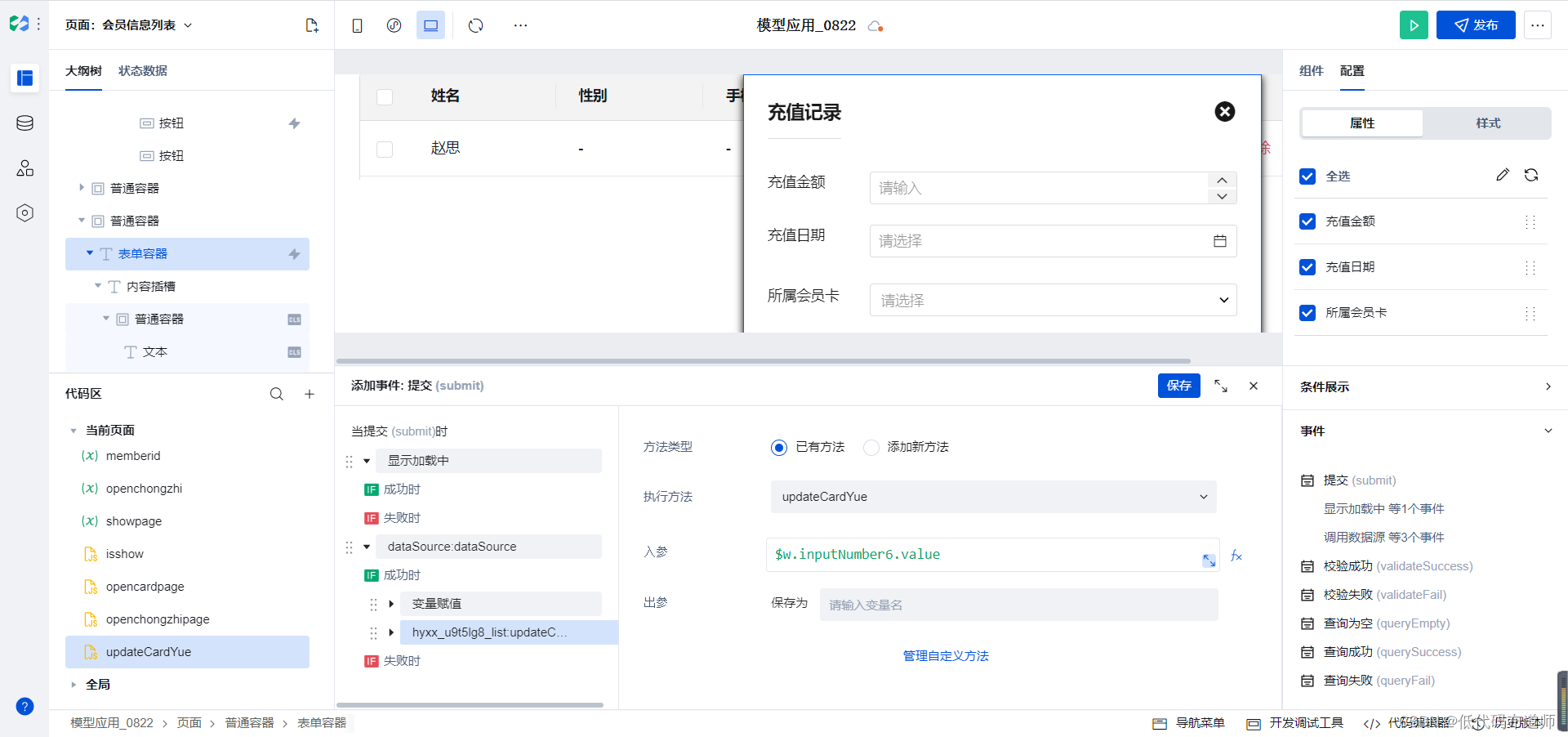Uncheck the 充值日期 field checkbox

[1307, 267]
